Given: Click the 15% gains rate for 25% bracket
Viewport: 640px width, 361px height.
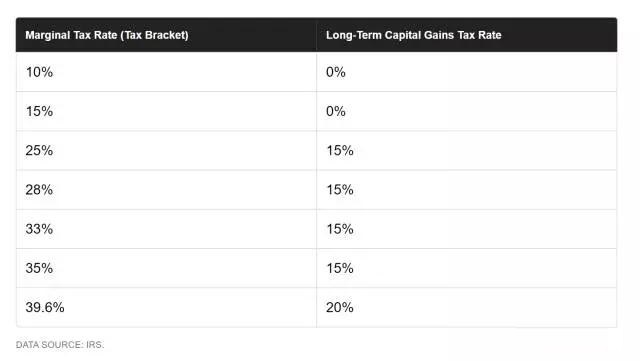Looking at the screenshot, I should pos(467,150).
